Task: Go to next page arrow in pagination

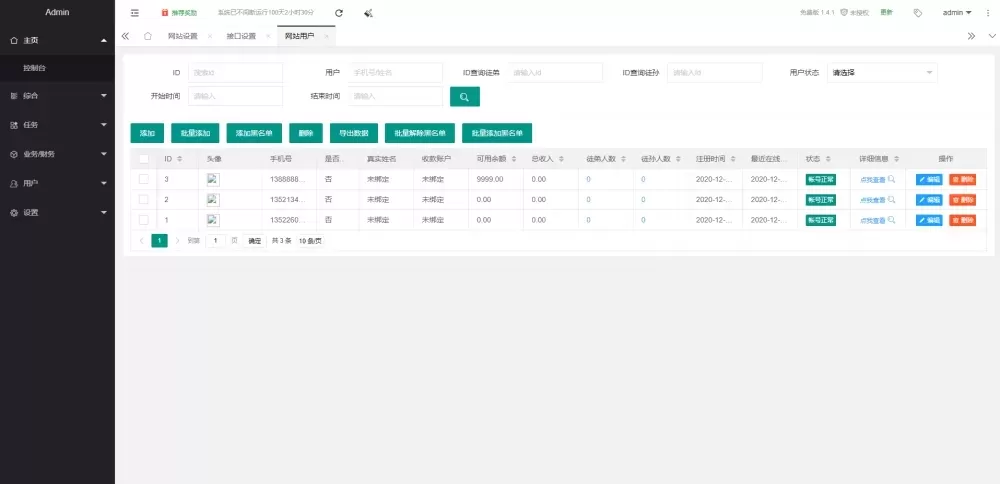Action: [177, 240]
